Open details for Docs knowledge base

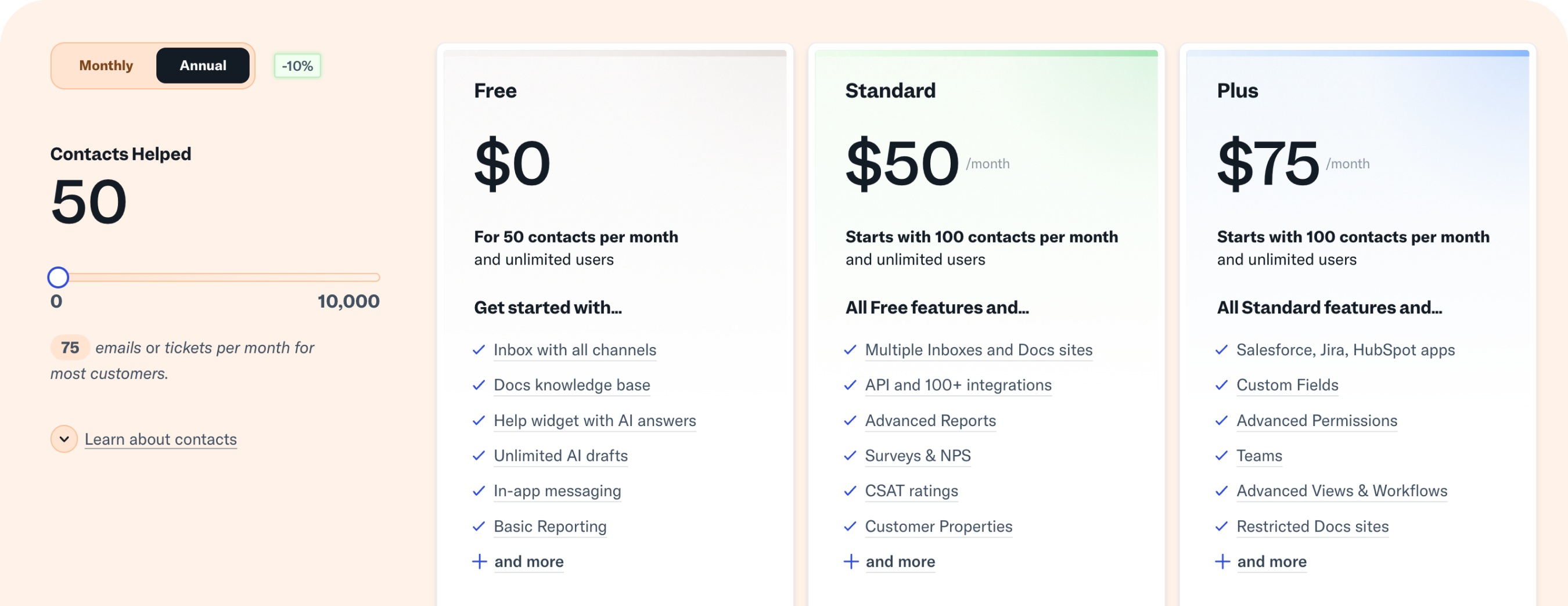point(571,385)
